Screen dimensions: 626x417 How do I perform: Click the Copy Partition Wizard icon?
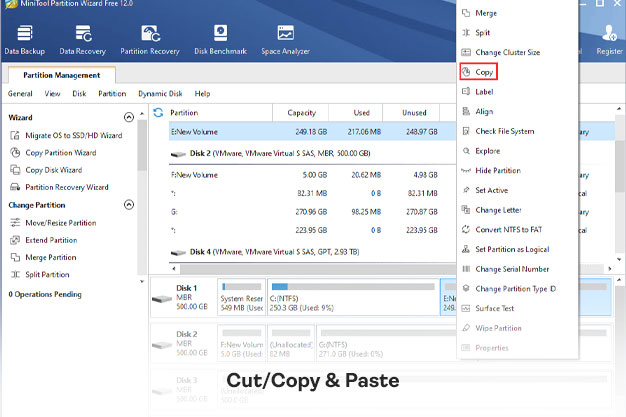15,153
